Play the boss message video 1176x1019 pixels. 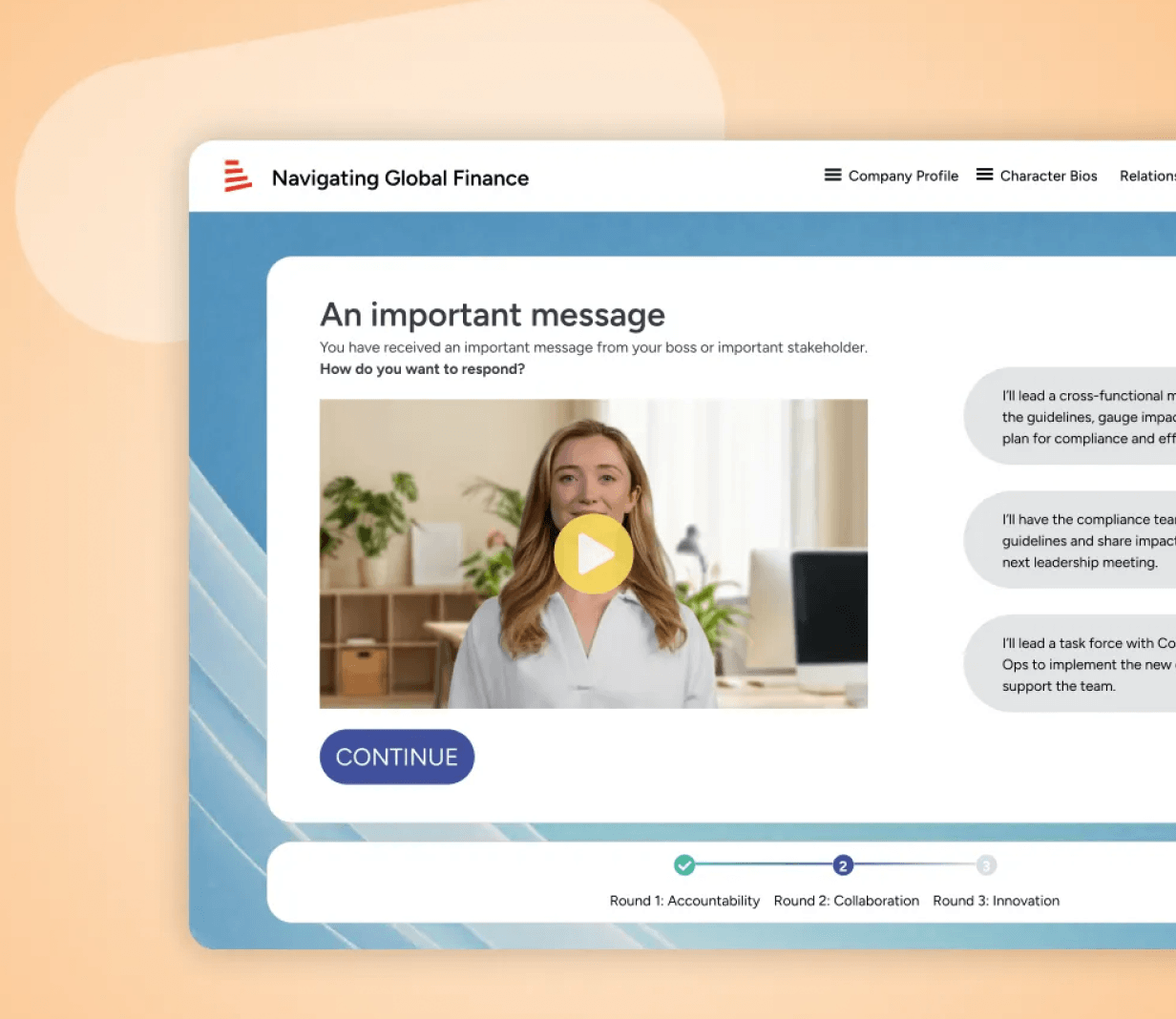coord(594,553)
